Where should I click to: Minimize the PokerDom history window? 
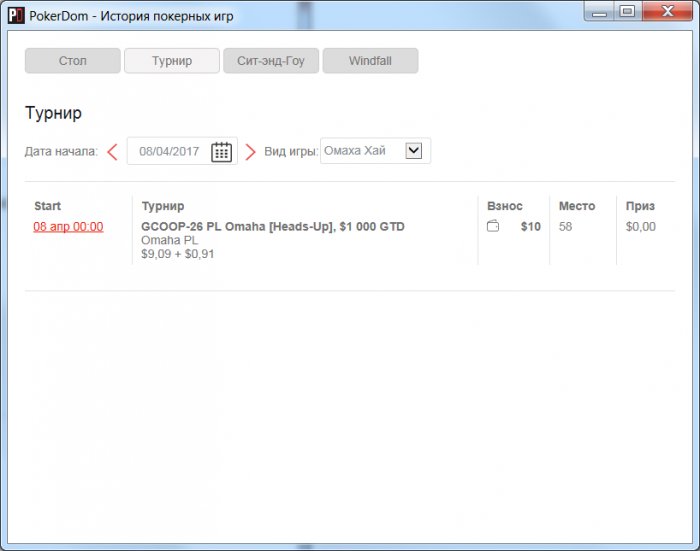point(599,11)
